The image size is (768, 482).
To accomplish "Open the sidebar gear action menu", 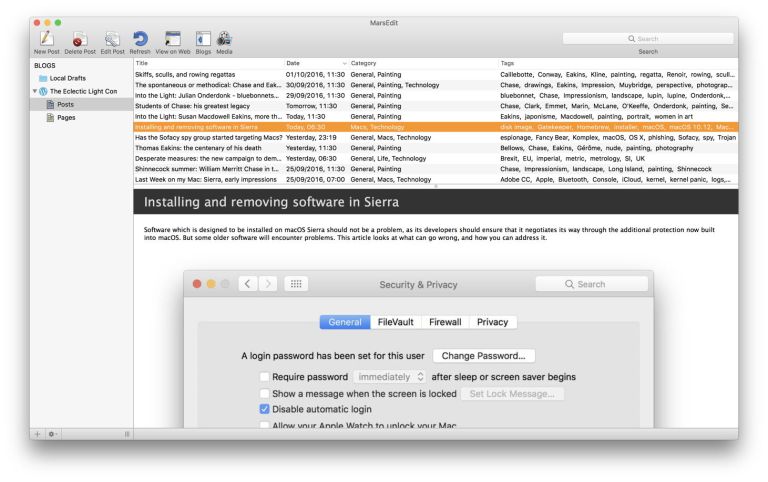I will click(x=52, y=434).
